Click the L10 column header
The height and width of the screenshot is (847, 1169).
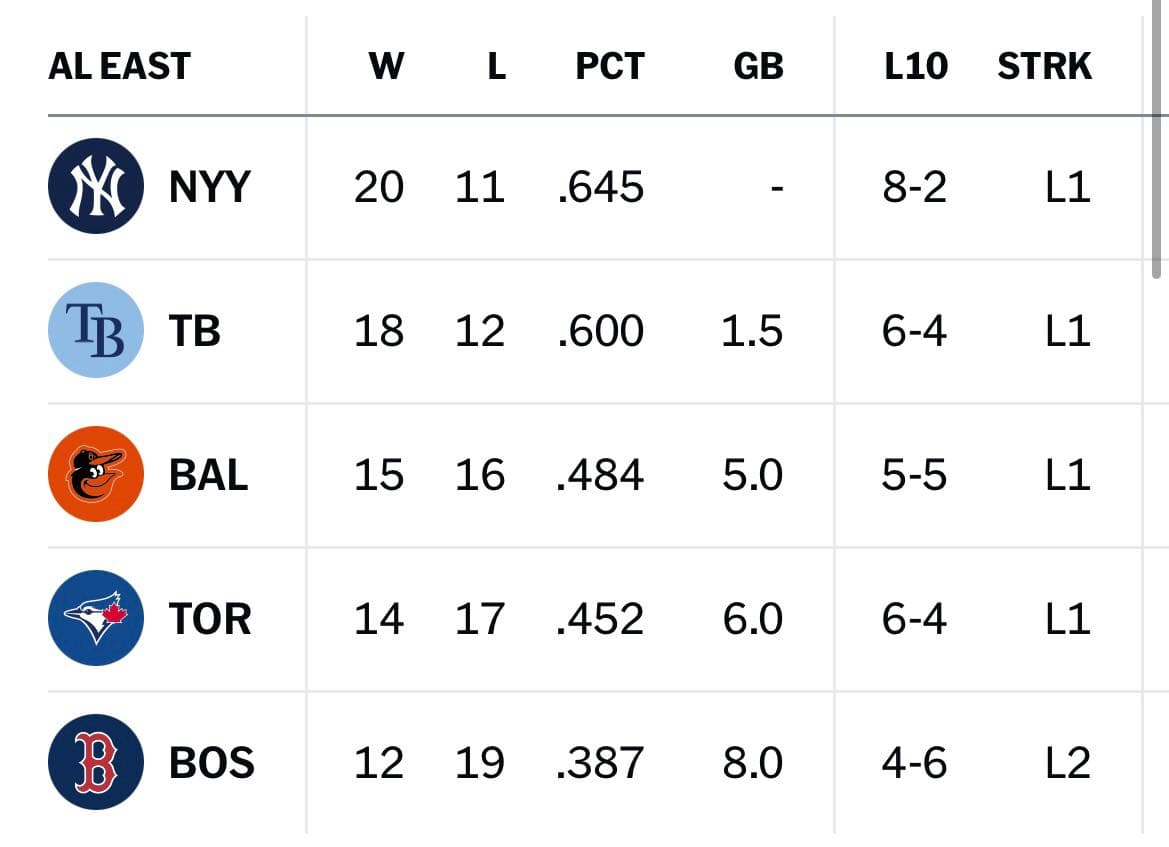(x=916, y=66)
